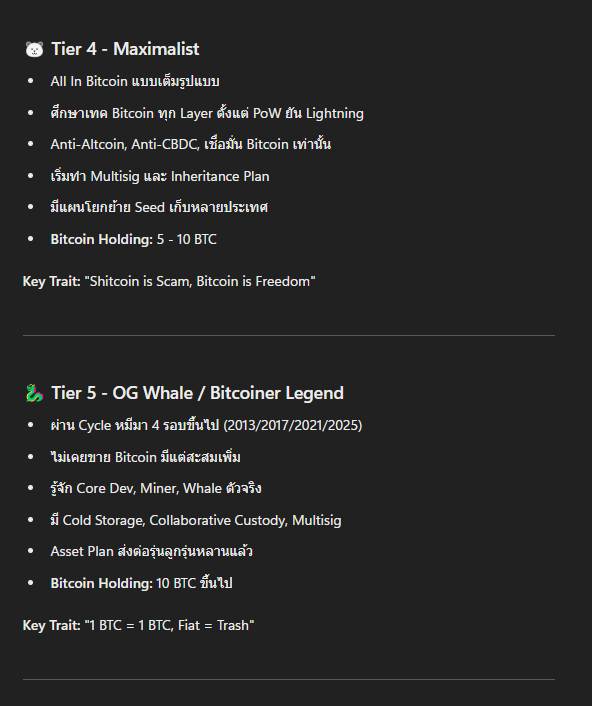
Task: Click 'Bitcoin Holding: 10 BTC' in Tier 5
Action: coord(141,583)
